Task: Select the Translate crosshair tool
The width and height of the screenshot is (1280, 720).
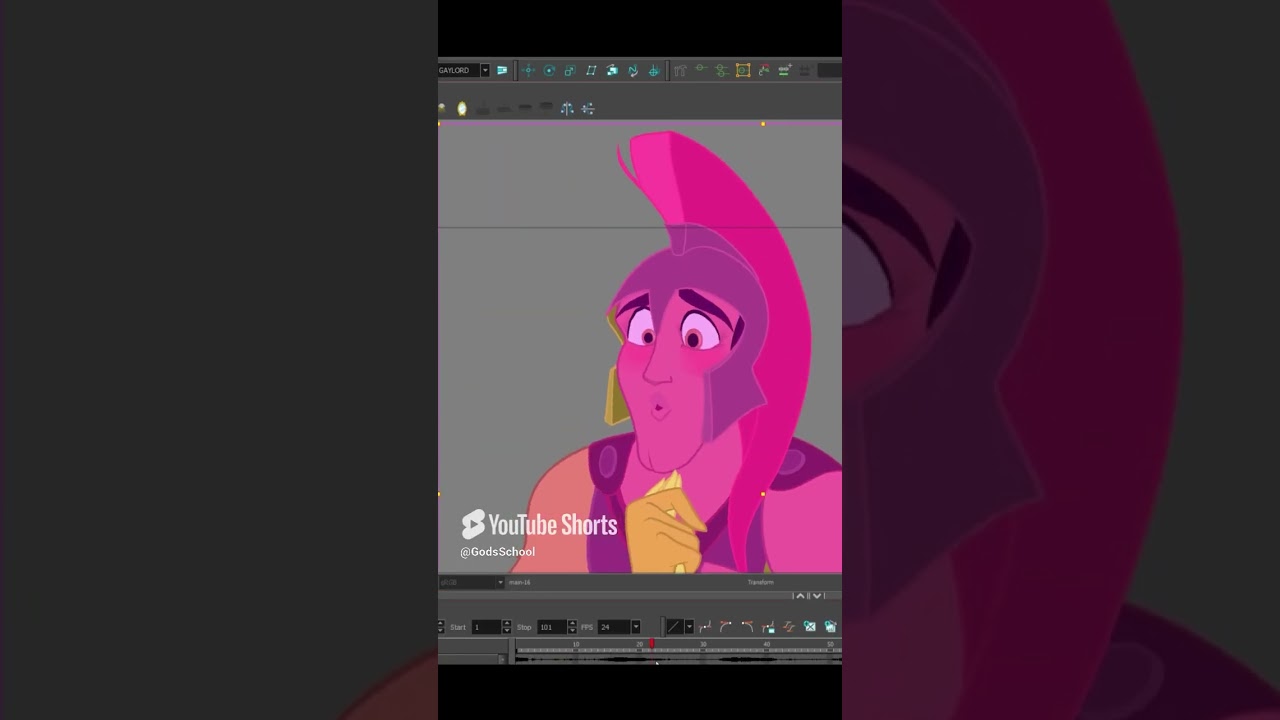Action: pos(528,70)
